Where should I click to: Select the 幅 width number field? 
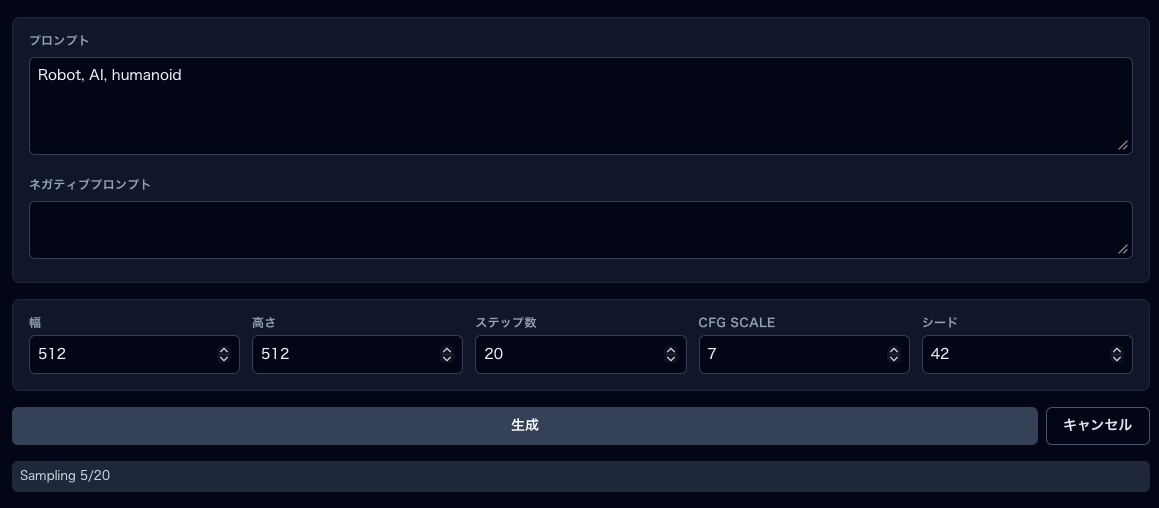click(x=120, y=355)
